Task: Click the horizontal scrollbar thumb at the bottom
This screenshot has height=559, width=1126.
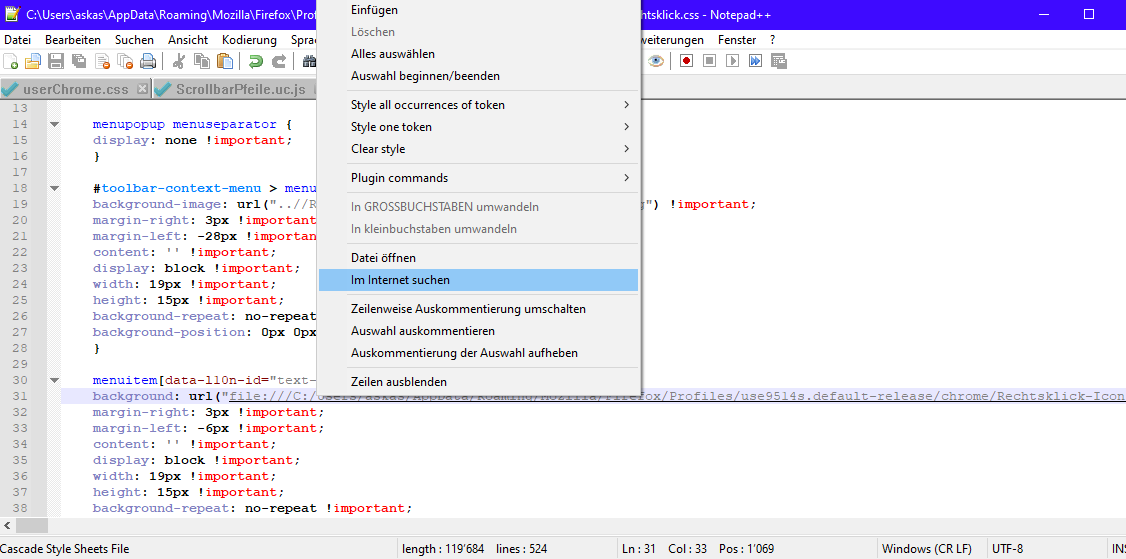Action: pyautogui.click(x=32, y=525)
